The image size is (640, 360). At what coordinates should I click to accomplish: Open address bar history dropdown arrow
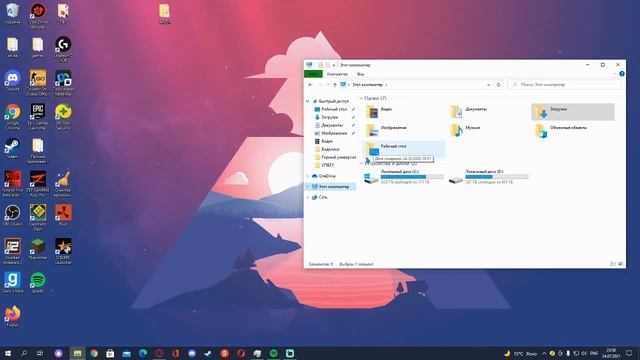tap(489, 85)
